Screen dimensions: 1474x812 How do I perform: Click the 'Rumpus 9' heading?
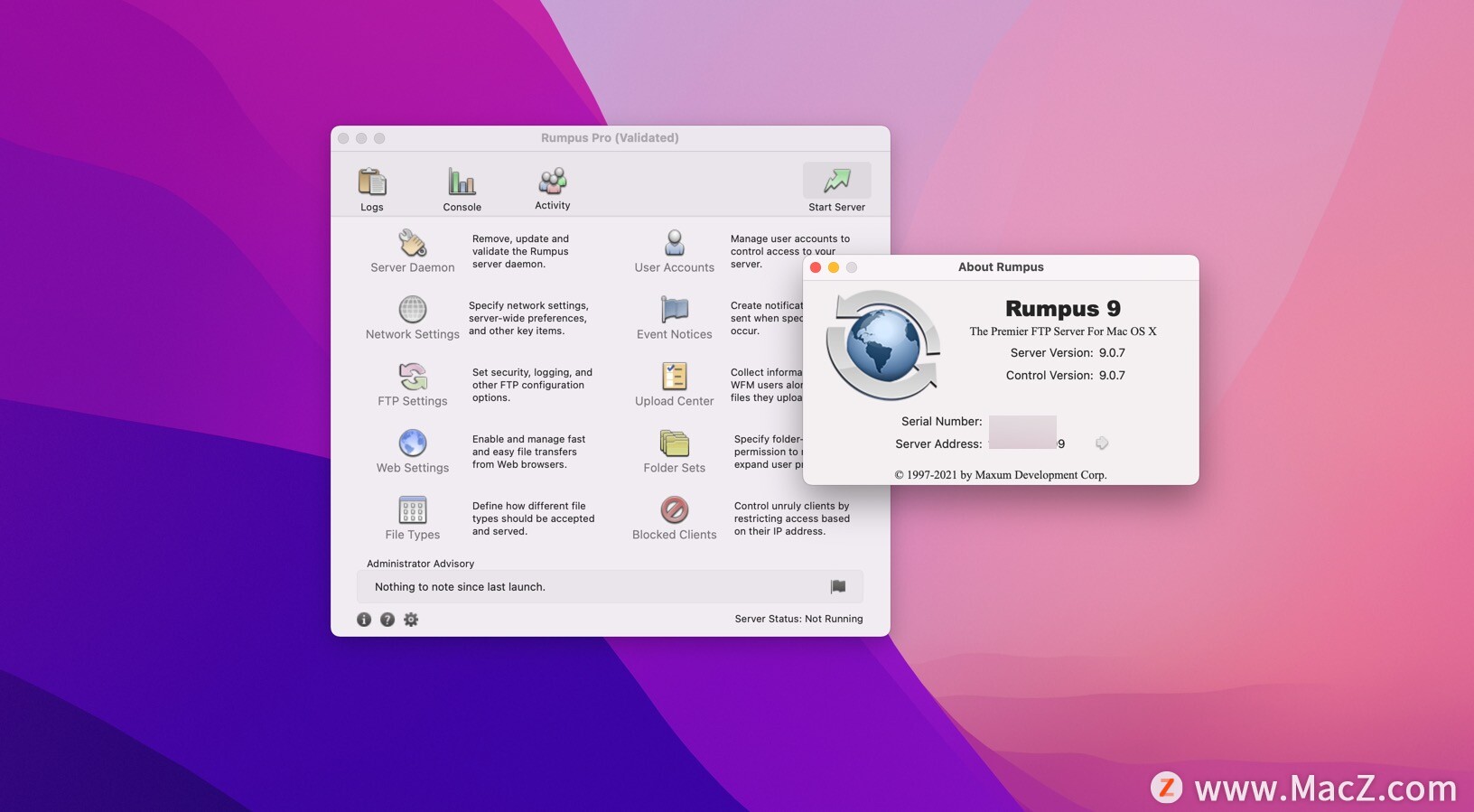(1063, 309)
